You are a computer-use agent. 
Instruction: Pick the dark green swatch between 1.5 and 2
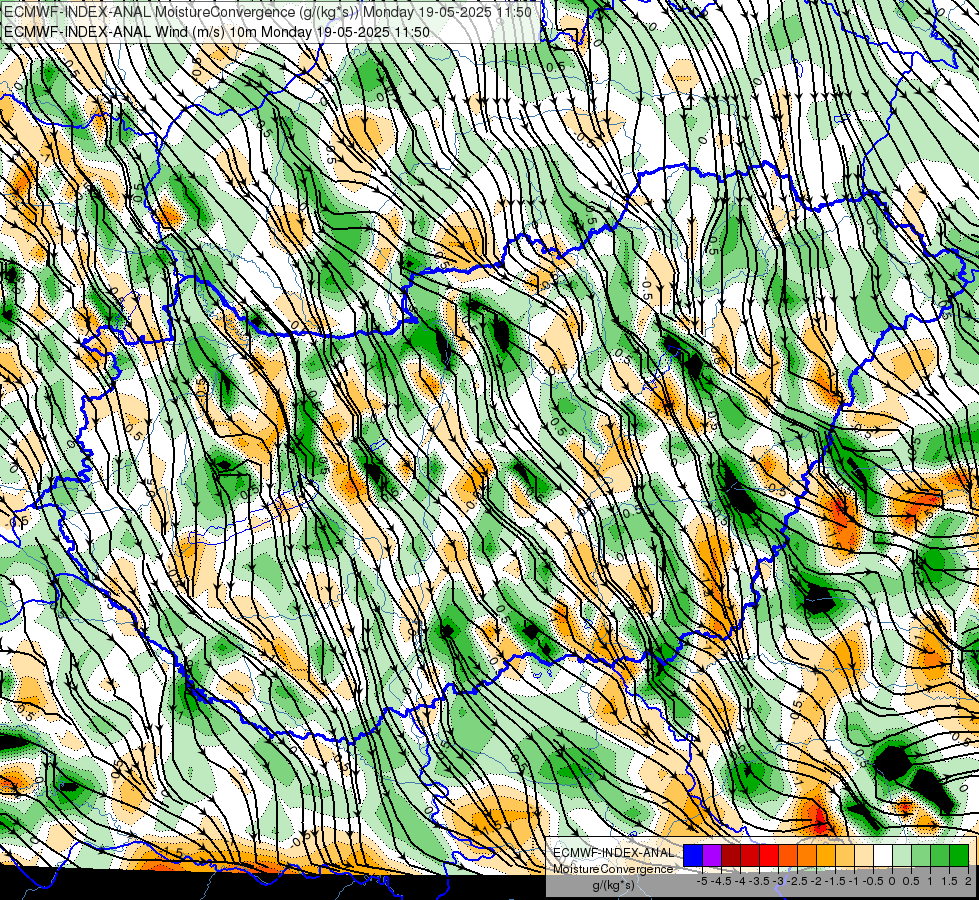coord(959,855)
